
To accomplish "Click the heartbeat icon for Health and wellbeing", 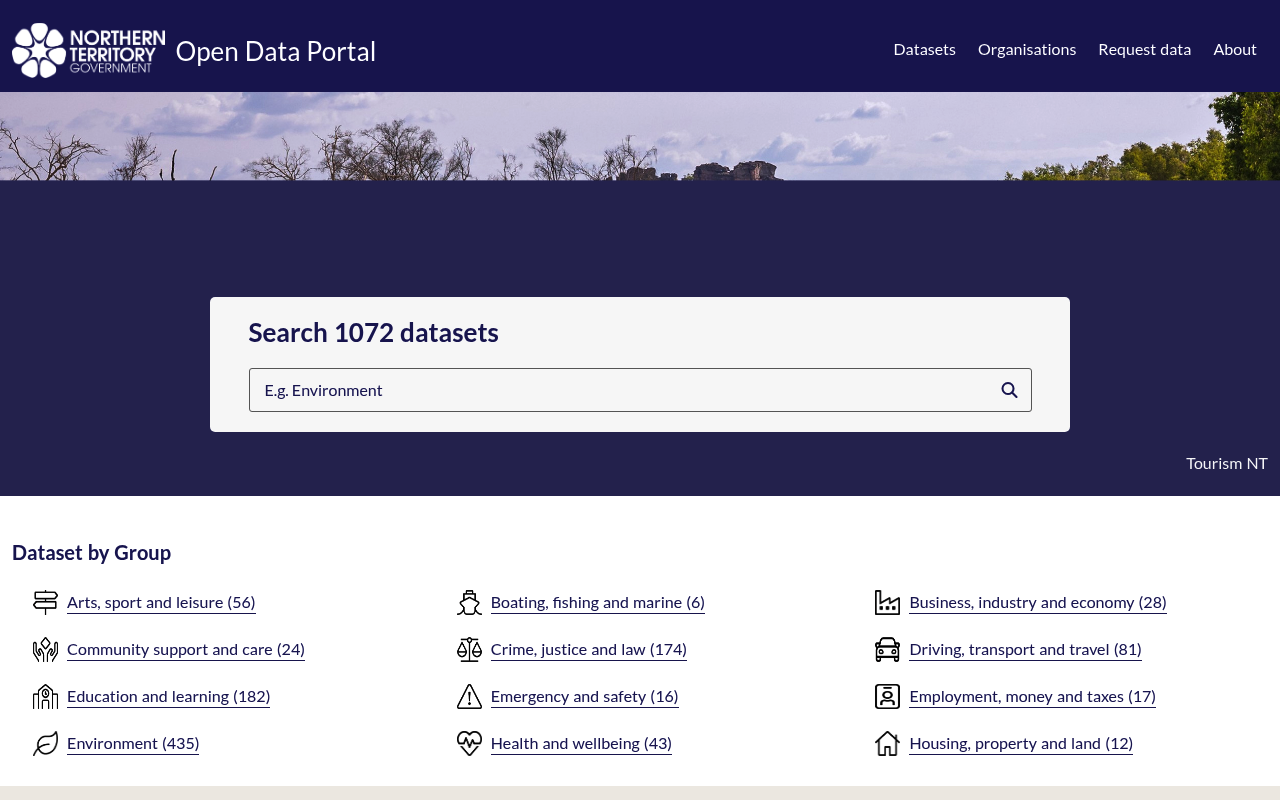I will click(x=469, y=743).
